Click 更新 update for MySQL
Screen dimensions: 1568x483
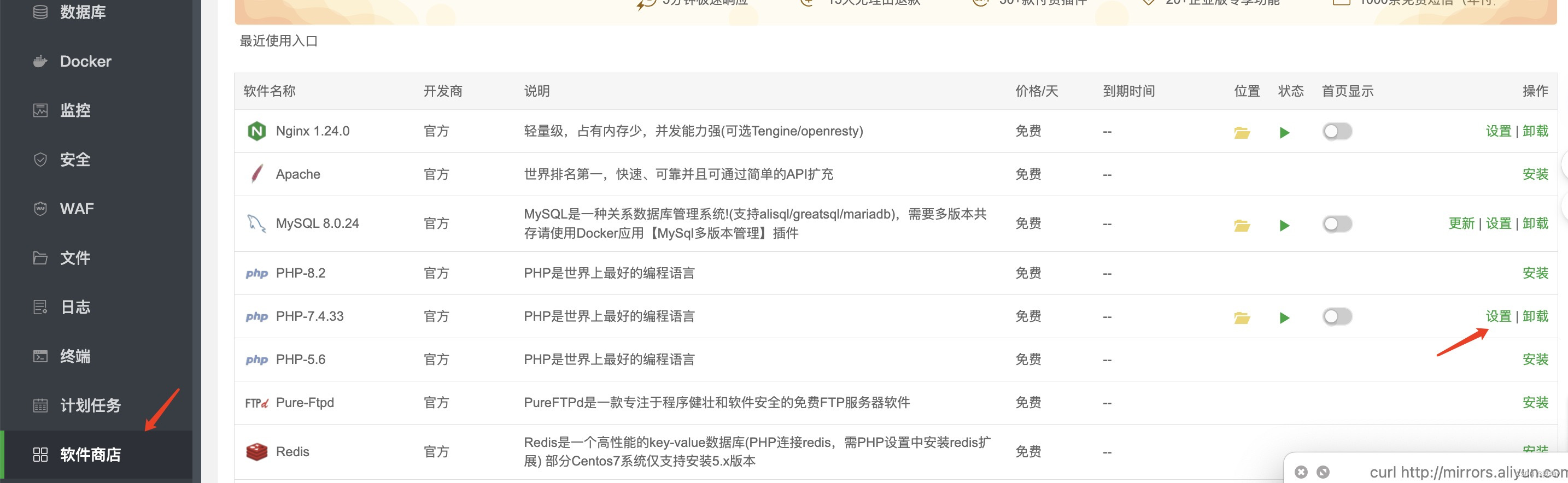coord(1461,224)
